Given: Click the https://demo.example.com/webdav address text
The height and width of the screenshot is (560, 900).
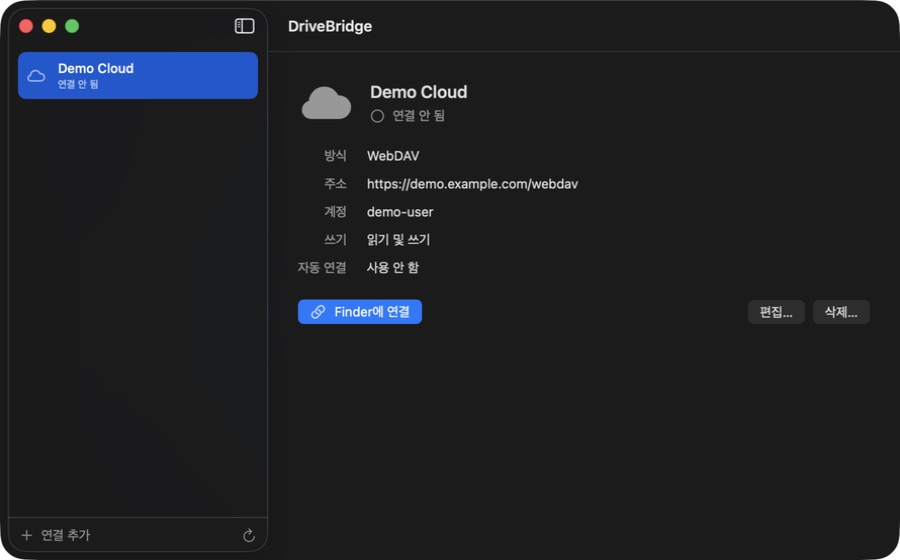Looking at the screenshot, I should pos(472,184).
